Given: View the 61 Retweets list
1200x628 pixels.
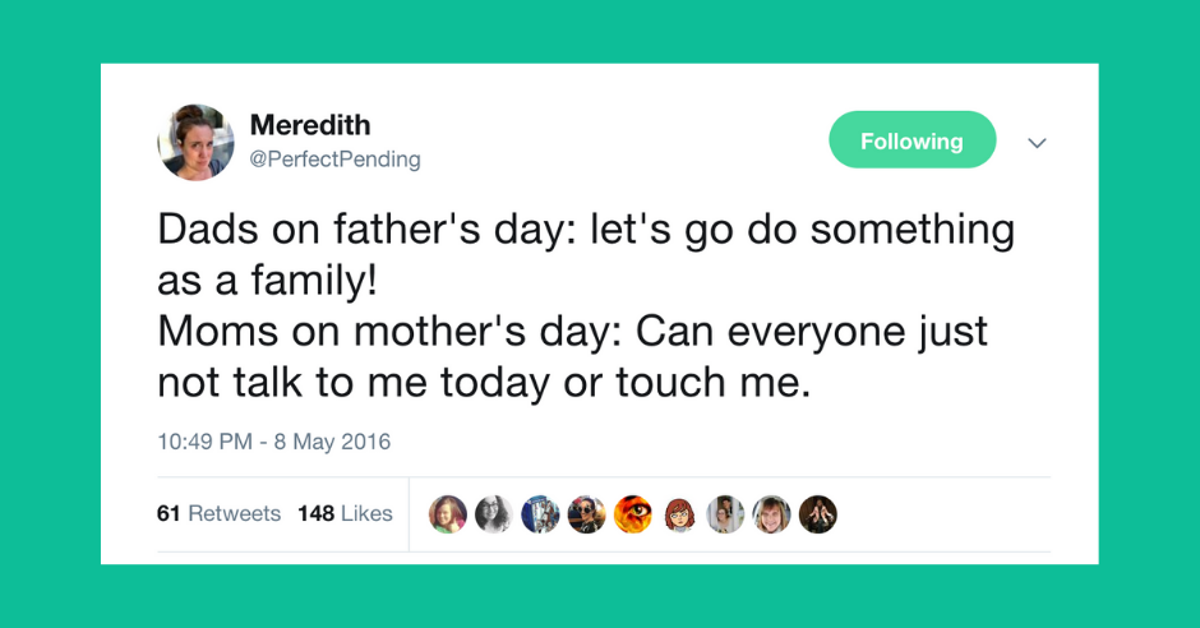Looking at the screenshot, I should [219, 514].
